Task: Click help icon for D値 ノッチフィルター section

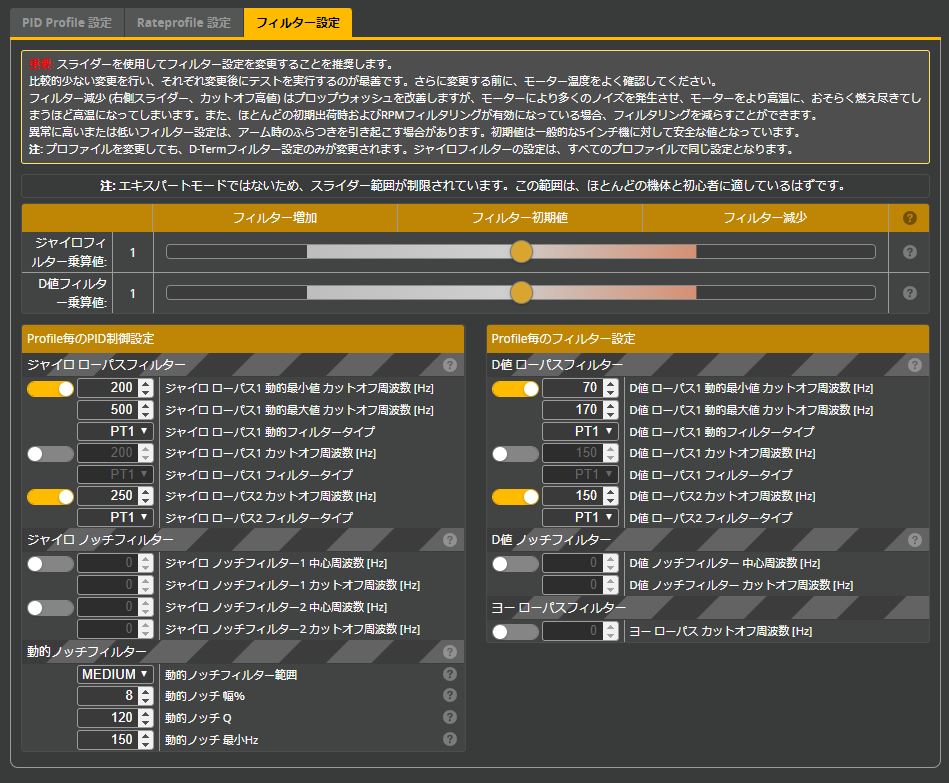Action: 915,540
